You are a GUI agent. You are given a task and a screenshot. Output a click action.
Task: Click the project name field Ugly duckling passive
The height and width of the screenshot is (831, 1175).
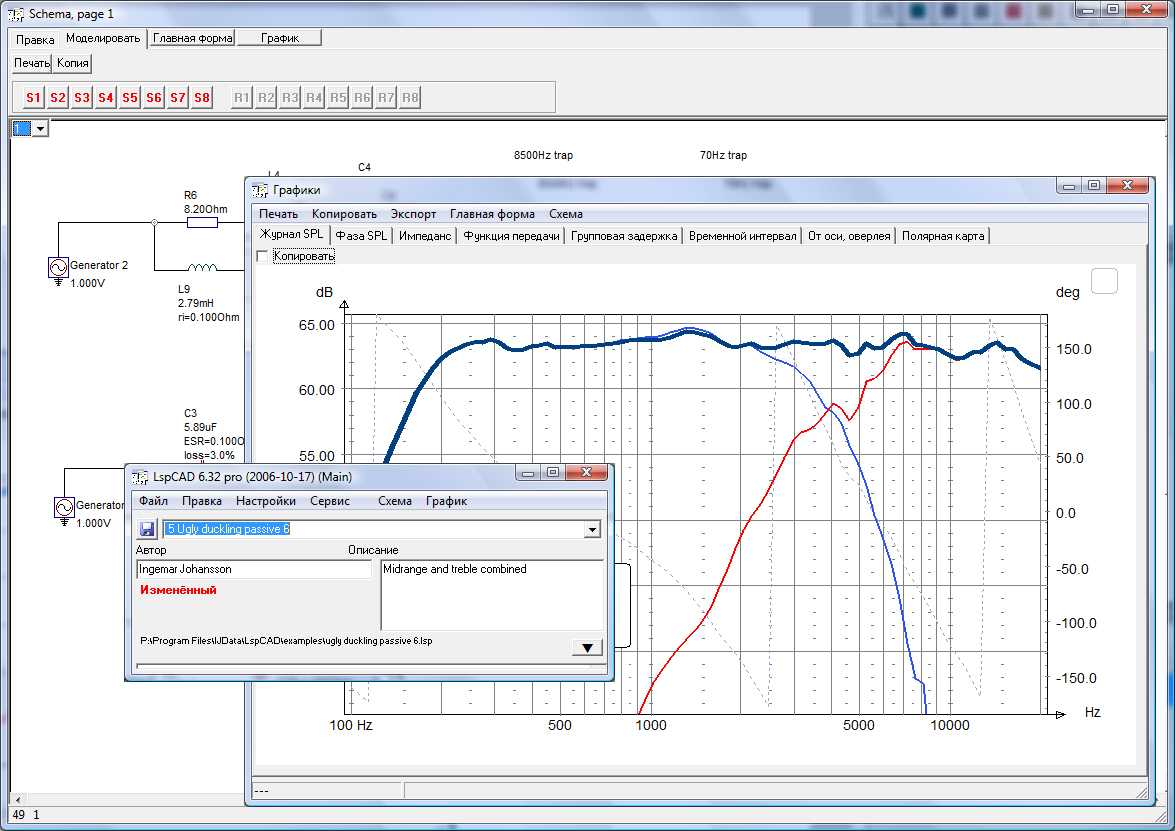pos(374,530)
